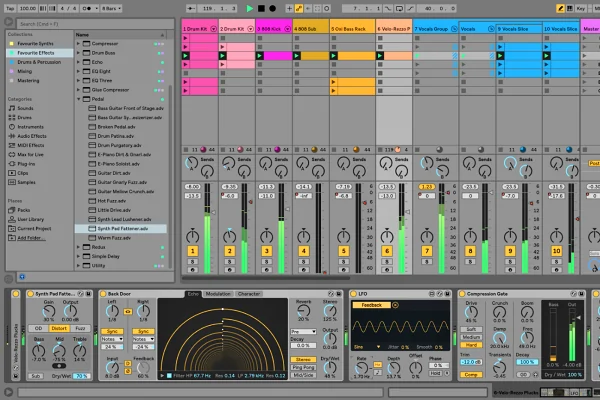Viewport: 600px width, 400px height.
Task: Expand the Echo folder
Action: pyautogui.click(x=78, y=62)
